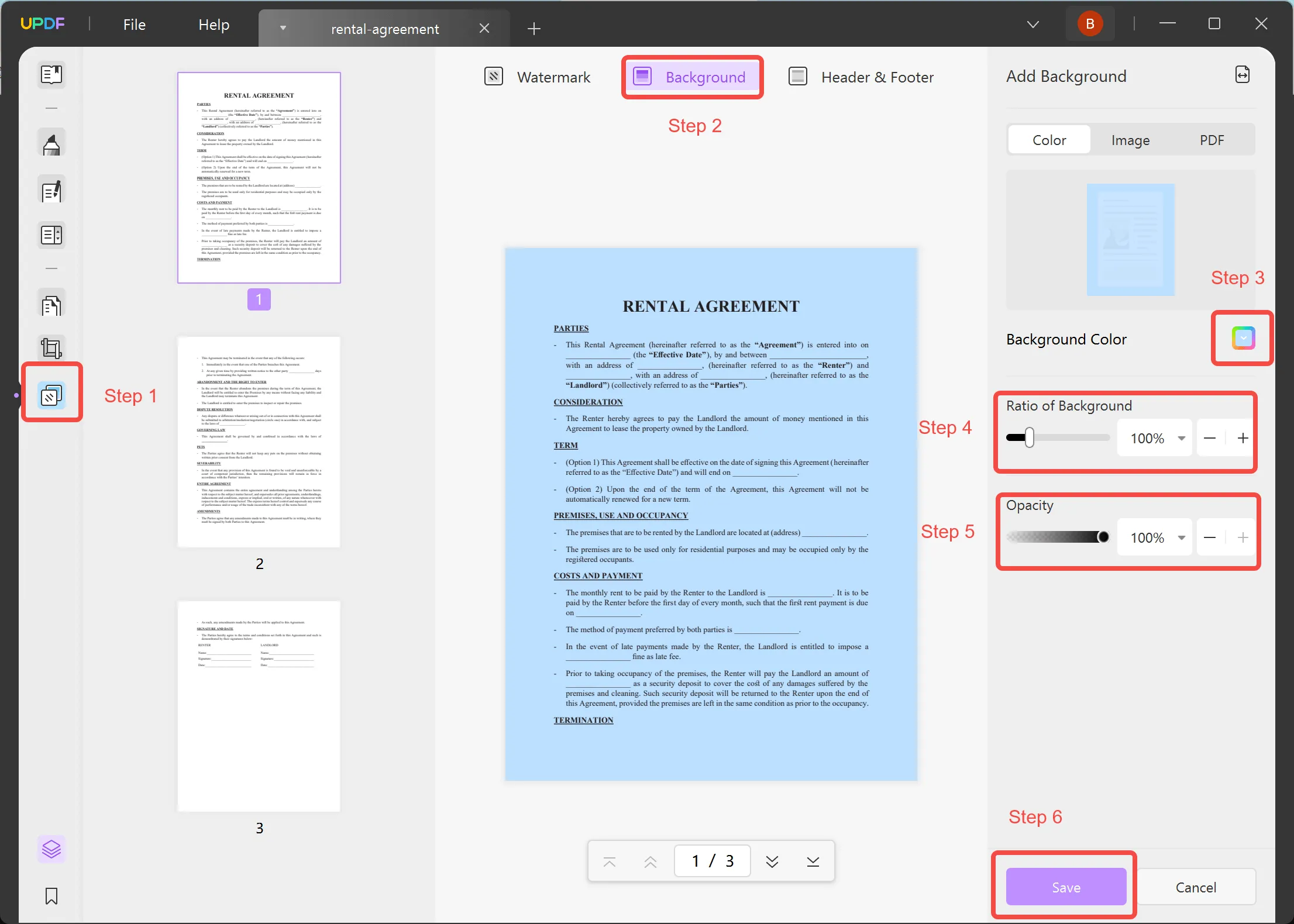This screenshot has height=924, width=1294.
Task: Open the Bookmark panel at sidebar bottom
Action: [51, 895]
